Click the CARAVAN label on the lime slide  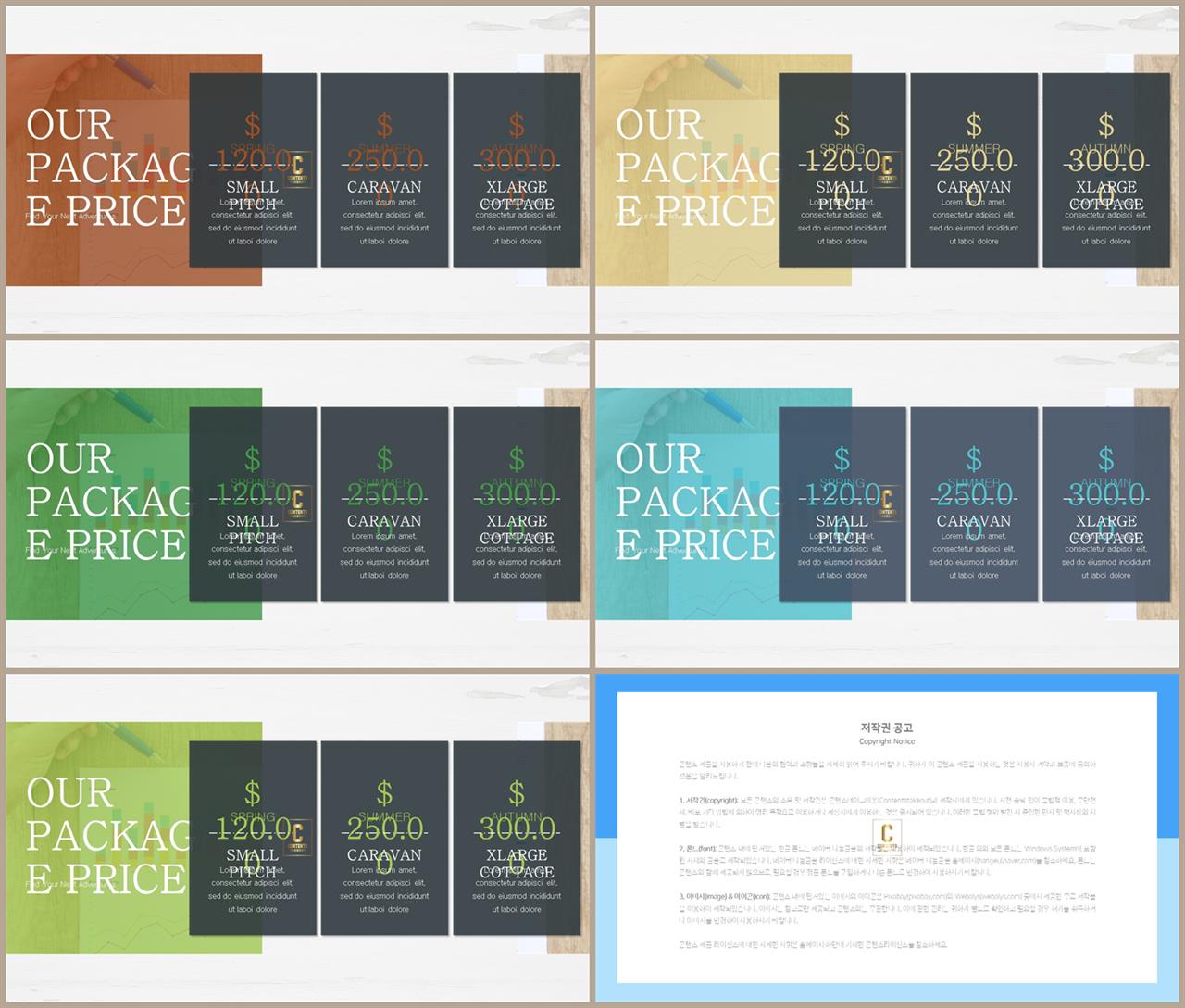click(x=384, y=855)
